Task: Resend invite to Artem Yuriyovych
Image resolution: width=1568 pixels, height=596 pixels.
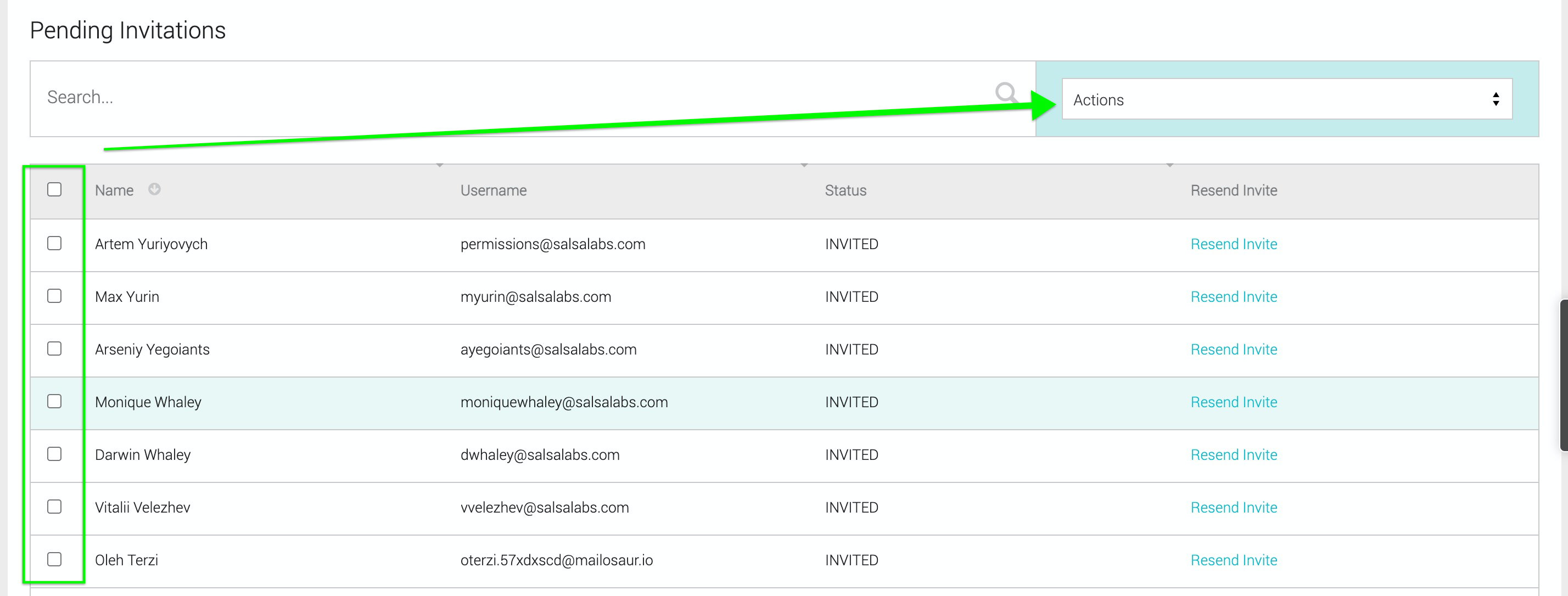Action: 1234,244
